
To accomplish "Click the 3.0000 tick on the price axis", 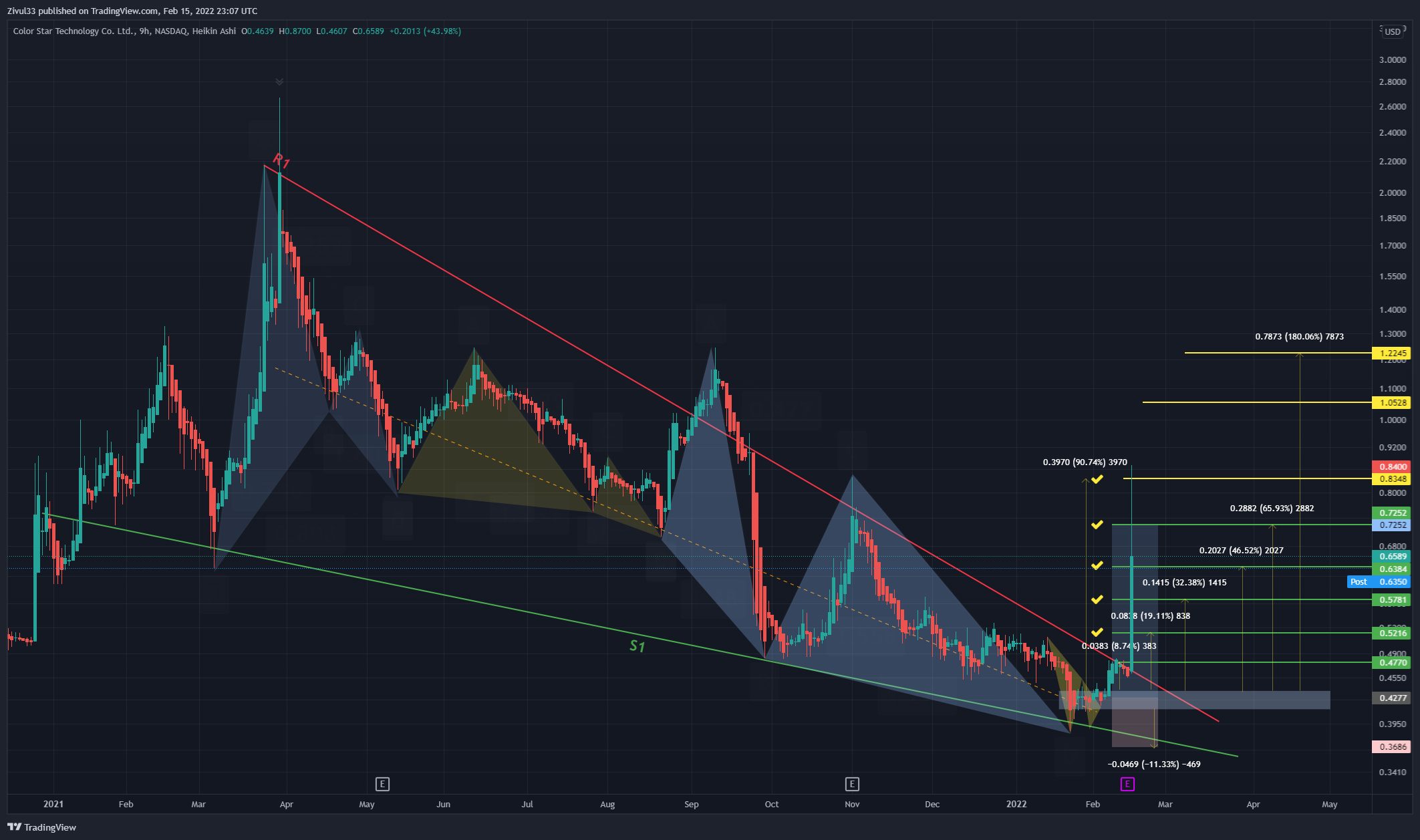I will [1393, 59].
